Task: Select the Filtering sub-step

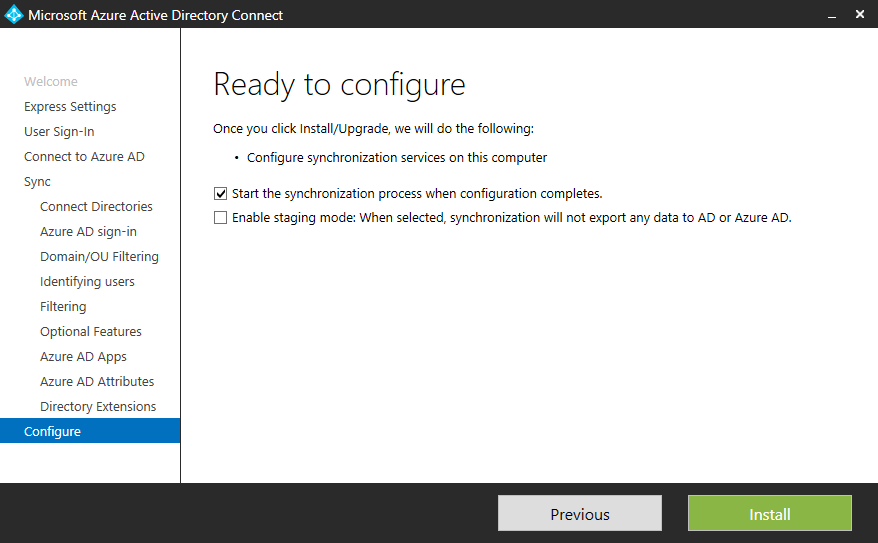Action: [63, 307]
